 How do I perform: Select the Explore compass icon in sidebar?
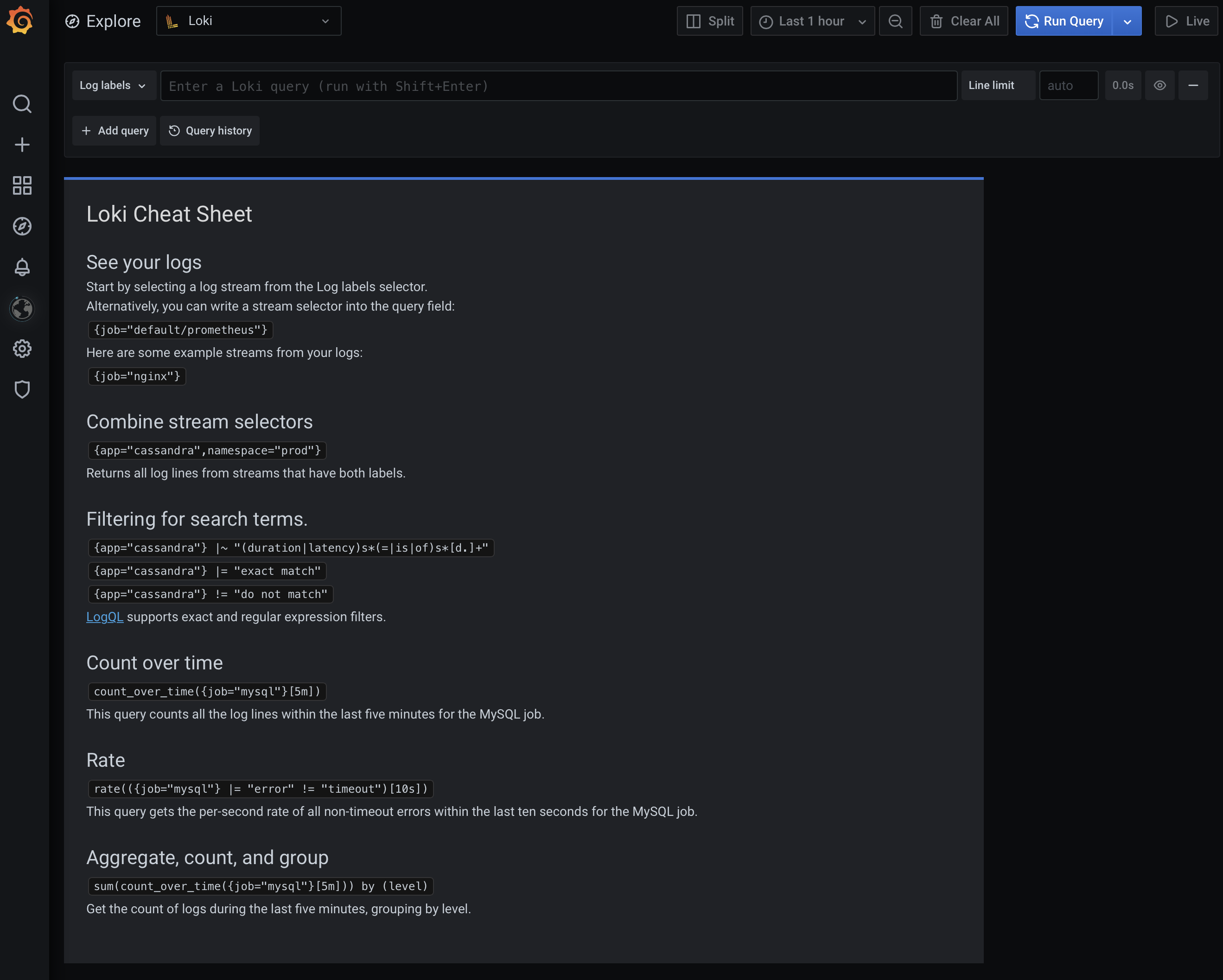coord(22,226)
